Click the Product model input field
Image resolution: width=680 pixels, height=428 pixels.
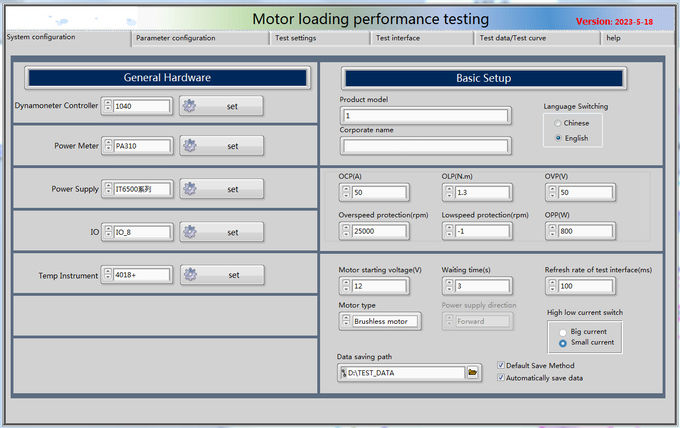tap(425, 115)
